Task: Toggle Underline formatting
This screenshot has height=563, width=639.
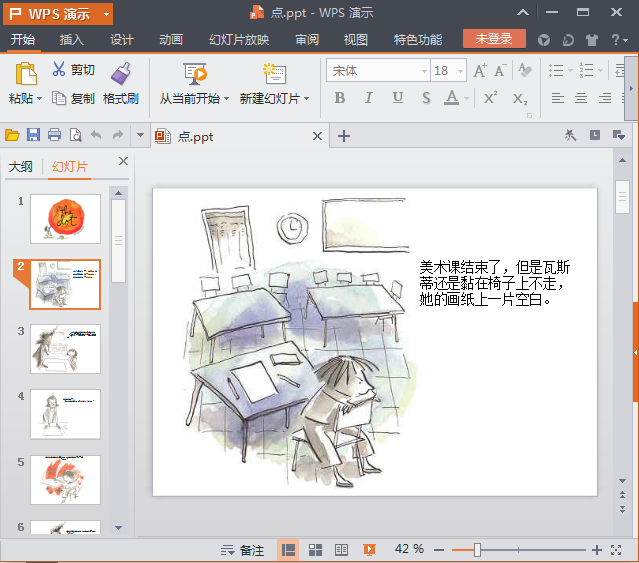Action: 398,98
